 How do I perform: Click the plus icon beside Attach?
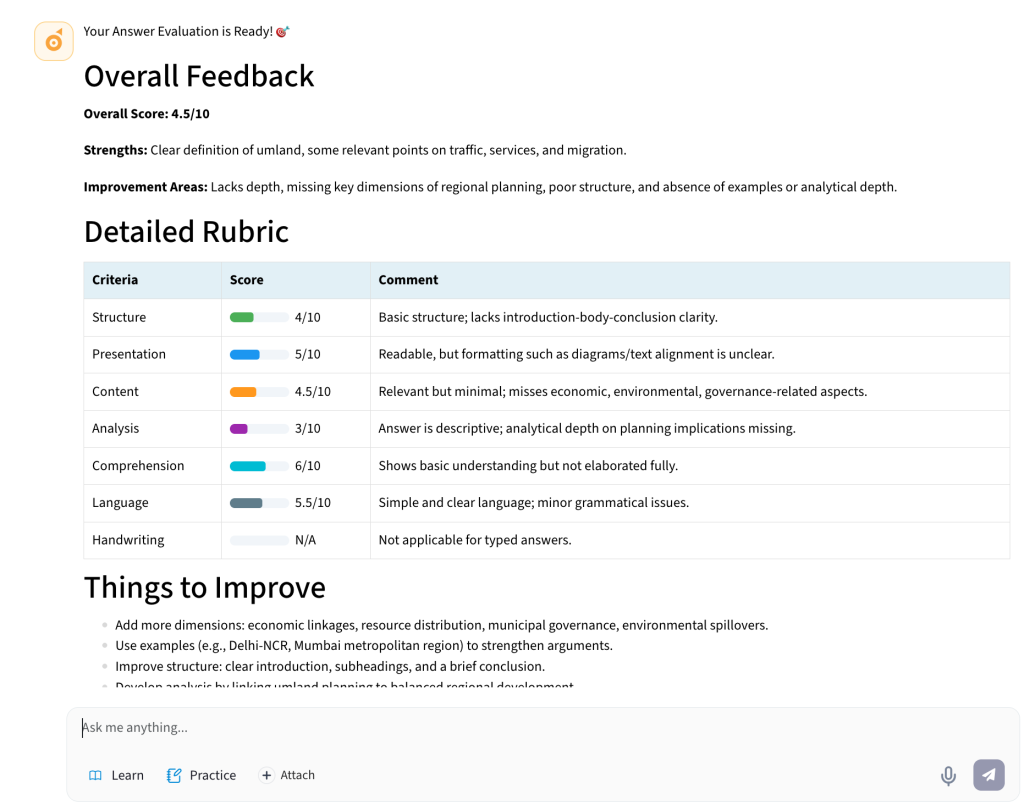(266, 775)
